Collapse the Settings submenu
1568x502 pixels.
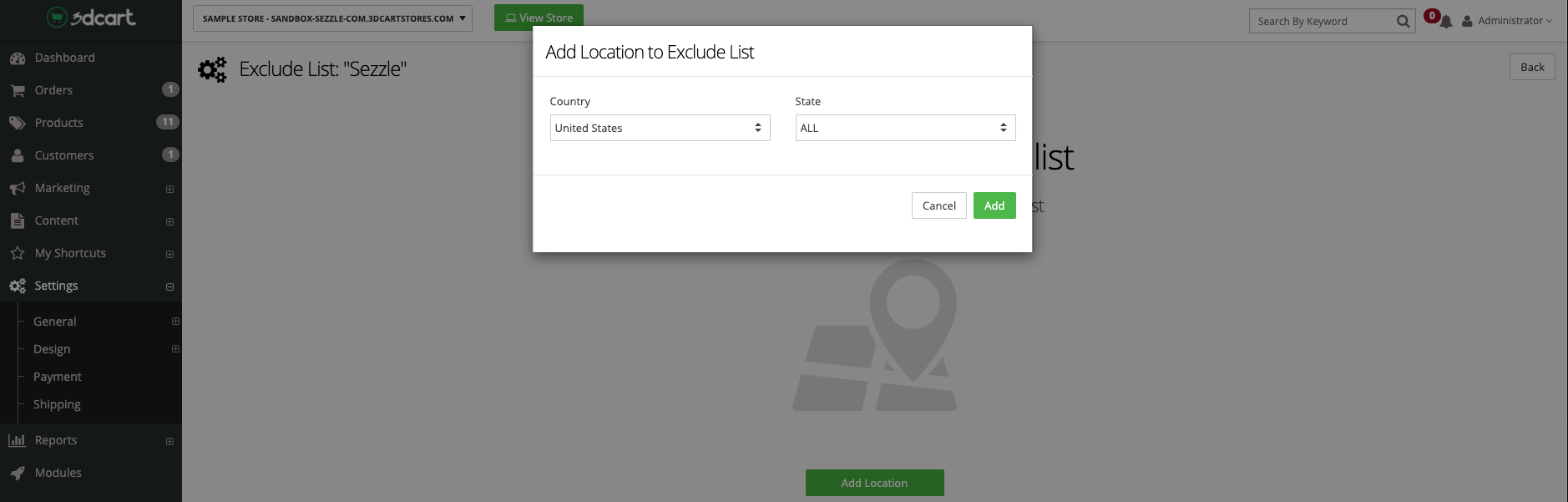click(169, 287)
